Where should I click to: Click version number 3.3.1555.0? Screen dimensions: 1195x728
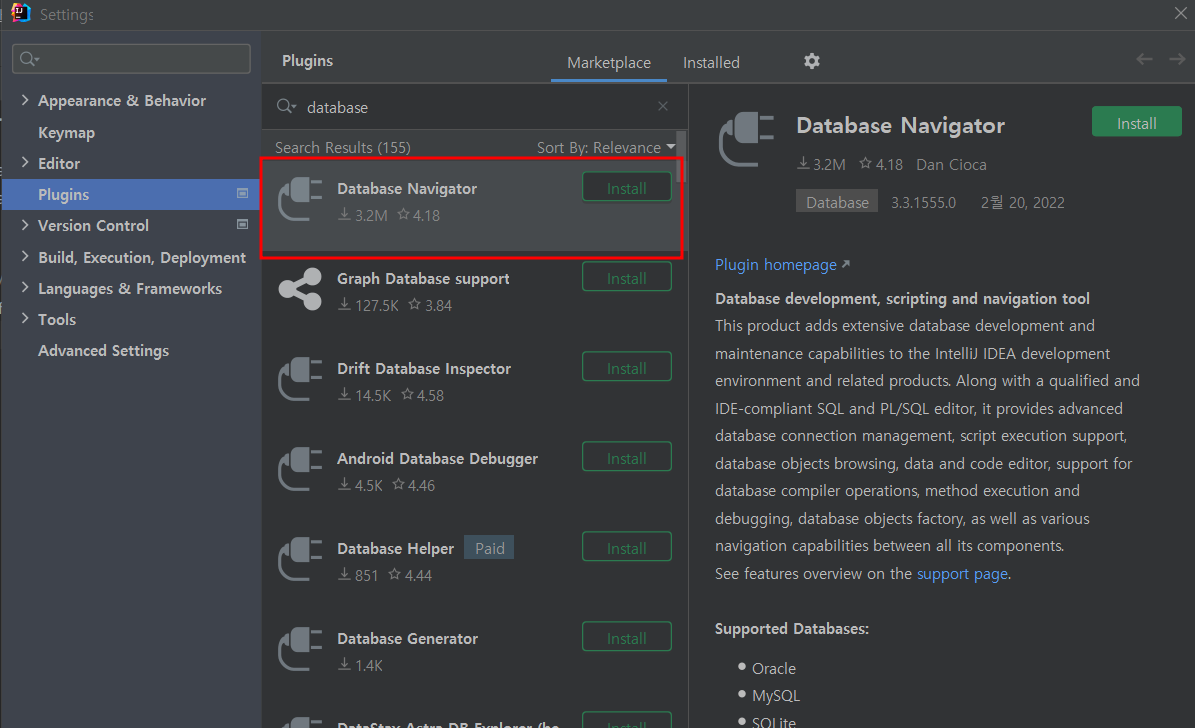tap(924, 202)
